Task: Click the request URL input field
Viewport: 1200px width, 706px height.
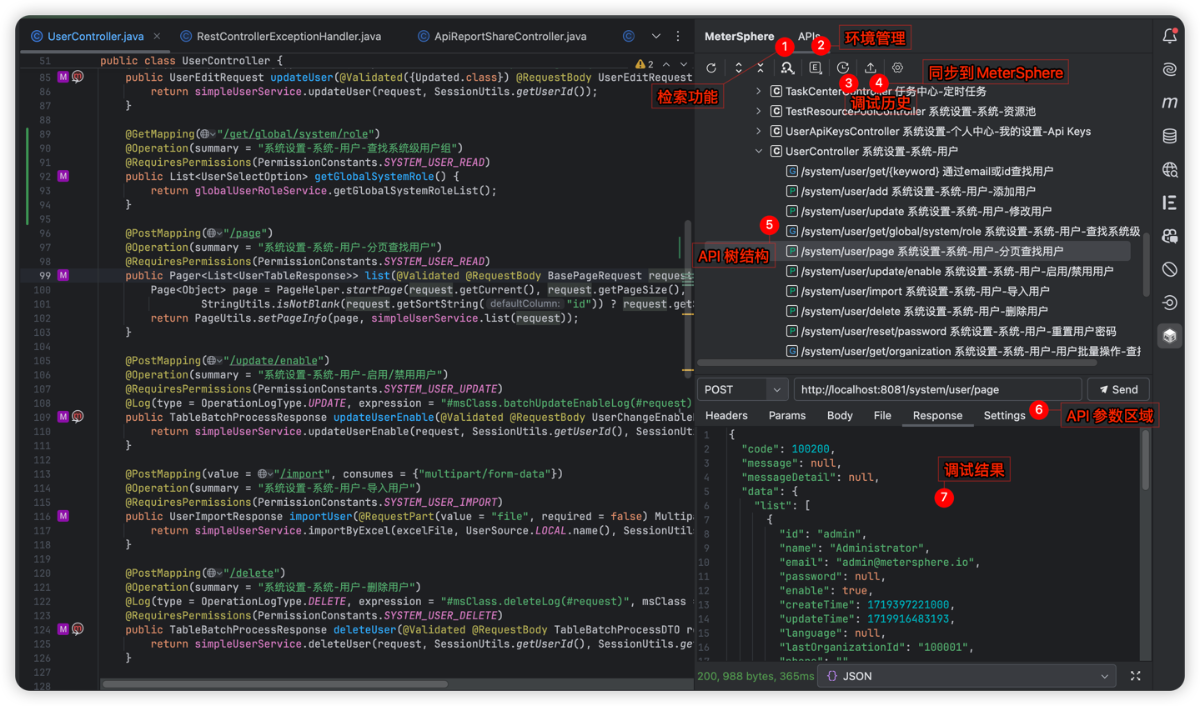Action: tap(937, 389)
